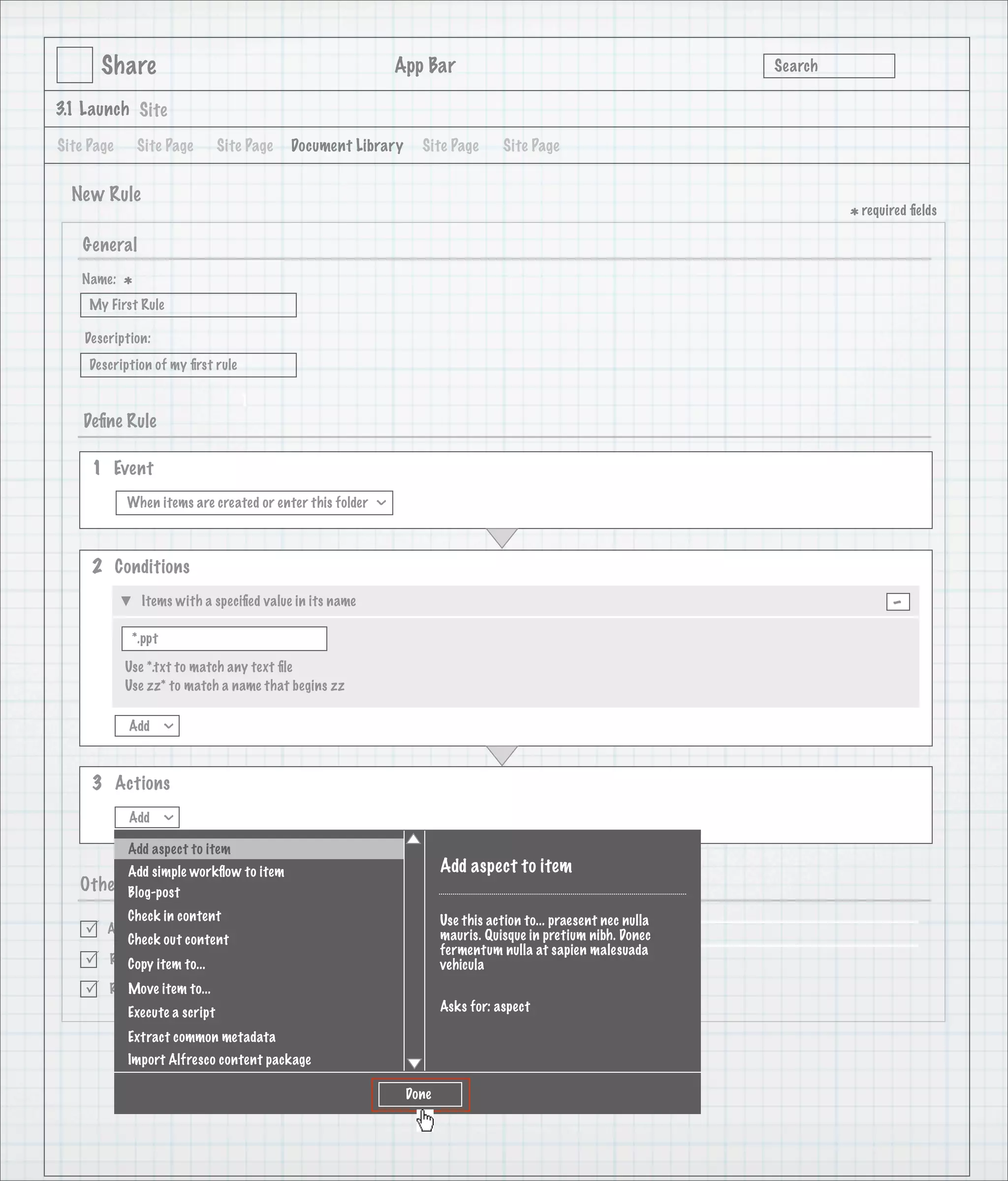Open the Conditions Add dropdown
The width and height of the screenshot is (1008, 1181).
(x=147, y=726)
